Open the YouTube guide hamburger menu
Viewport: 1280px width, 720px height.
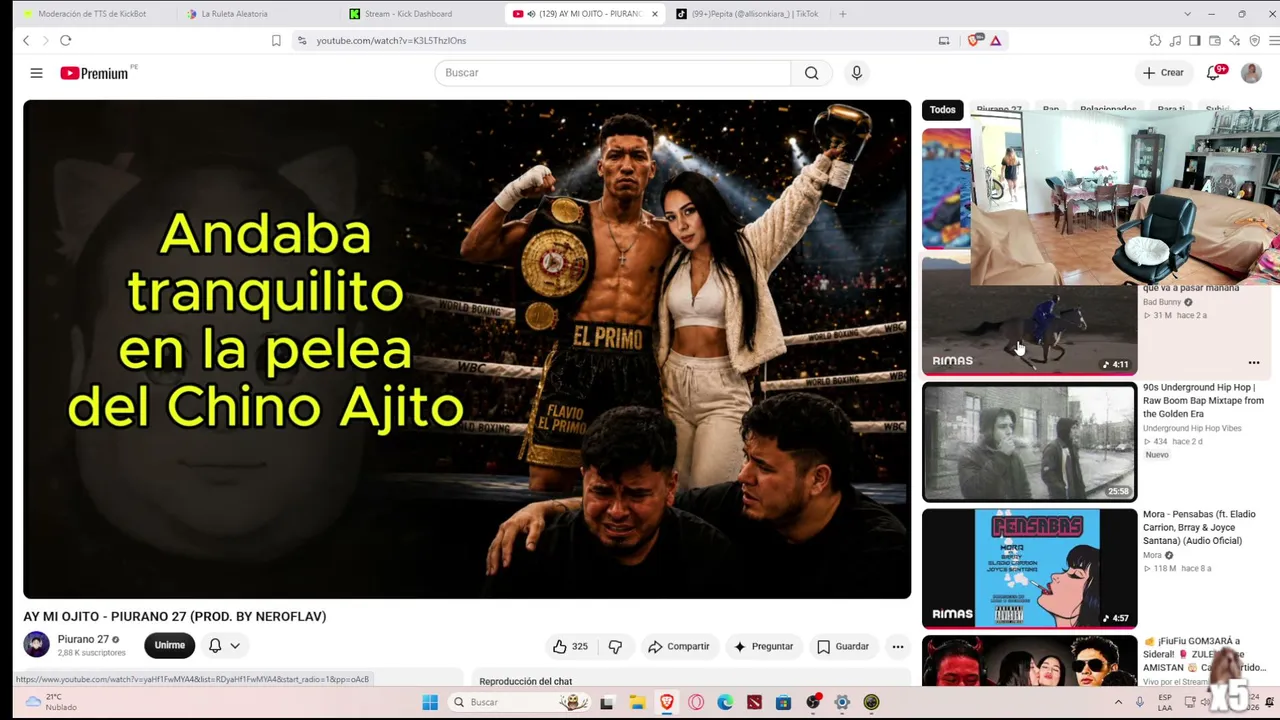(36, 73)
